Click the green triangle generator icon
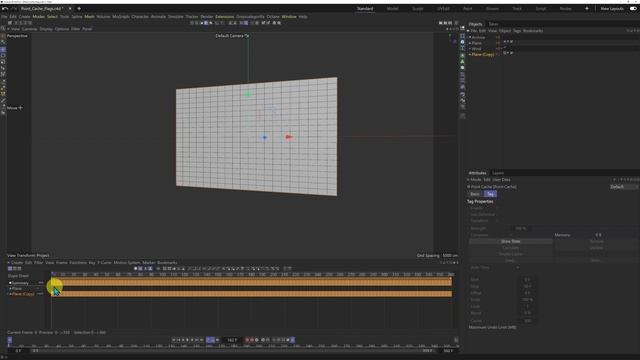640x360 pixels. (462, 62)
